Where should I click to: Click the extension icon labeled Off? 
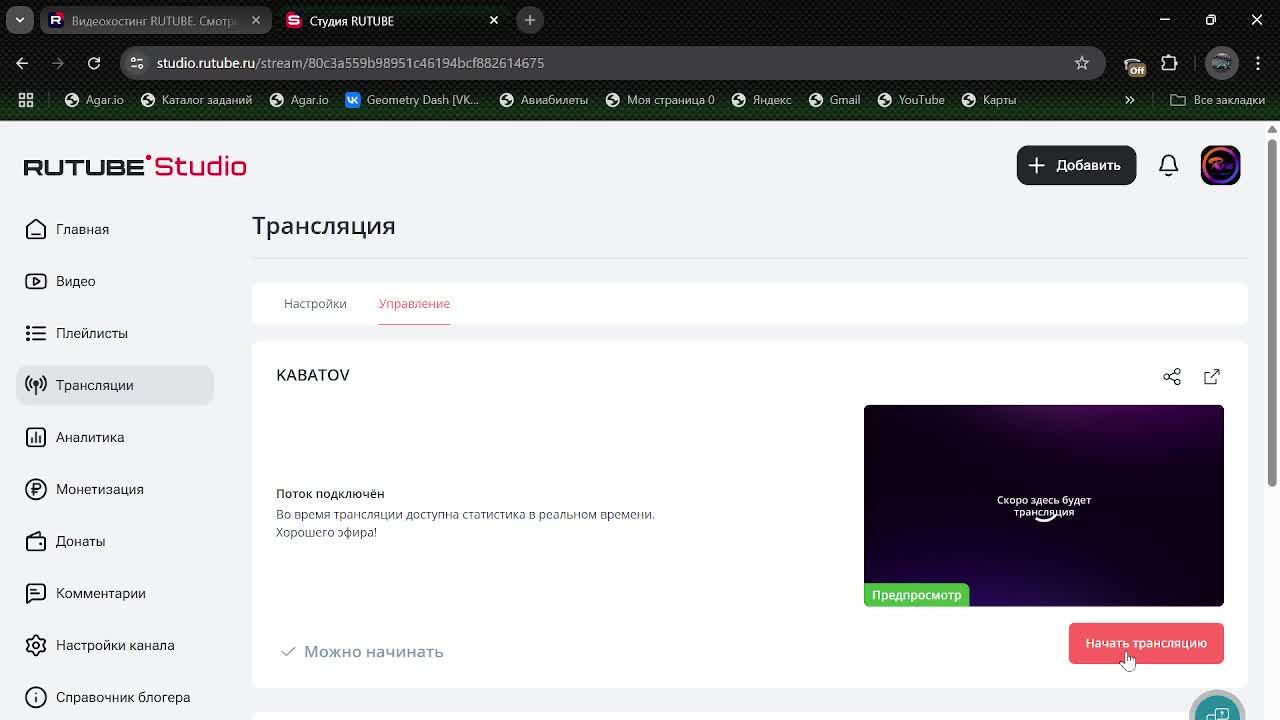click(1134, 64)
